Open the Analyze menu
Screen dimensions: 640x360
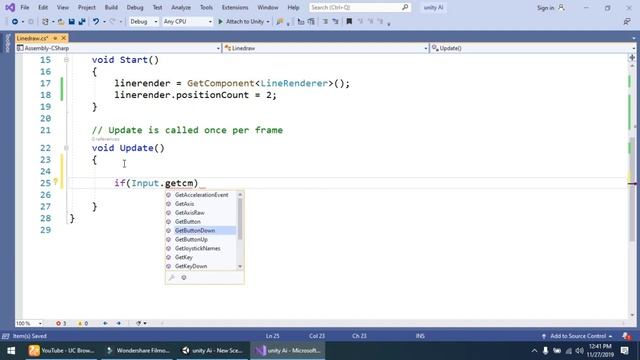tap(181, 7)
